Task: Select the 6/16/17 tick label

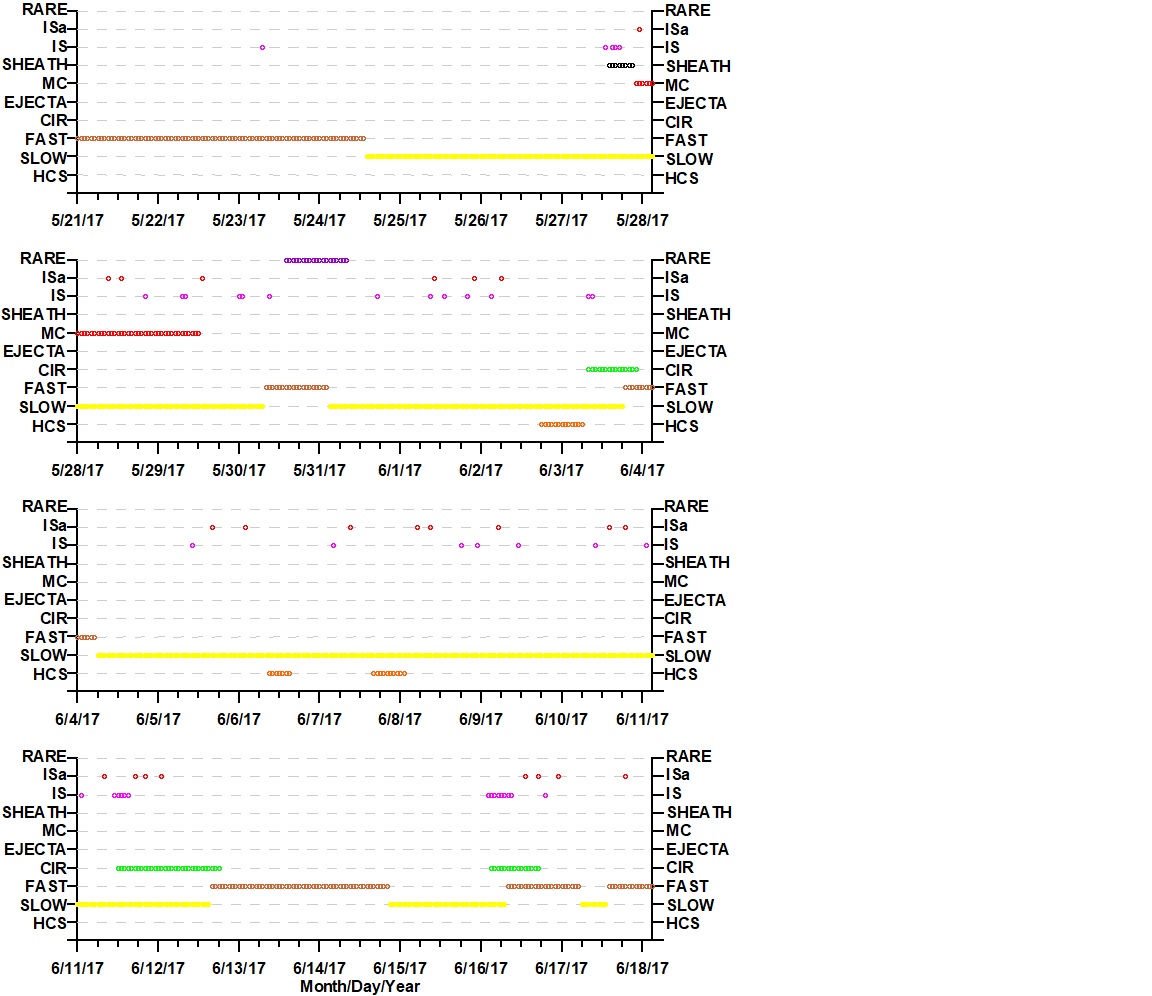Action: click(480, 968)
